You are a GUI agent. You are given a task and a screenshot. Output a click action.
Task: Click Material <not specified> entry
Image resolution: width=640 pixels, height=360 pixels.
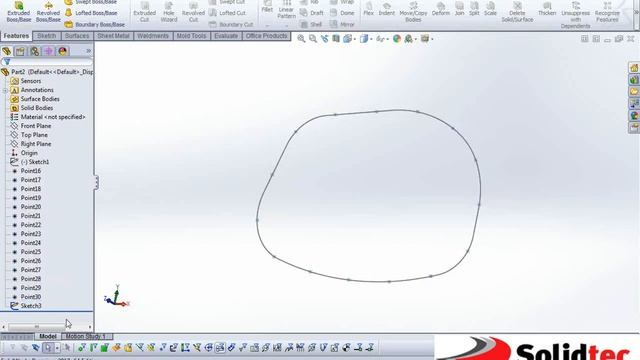pyautogui.click(x=53, y=117)
